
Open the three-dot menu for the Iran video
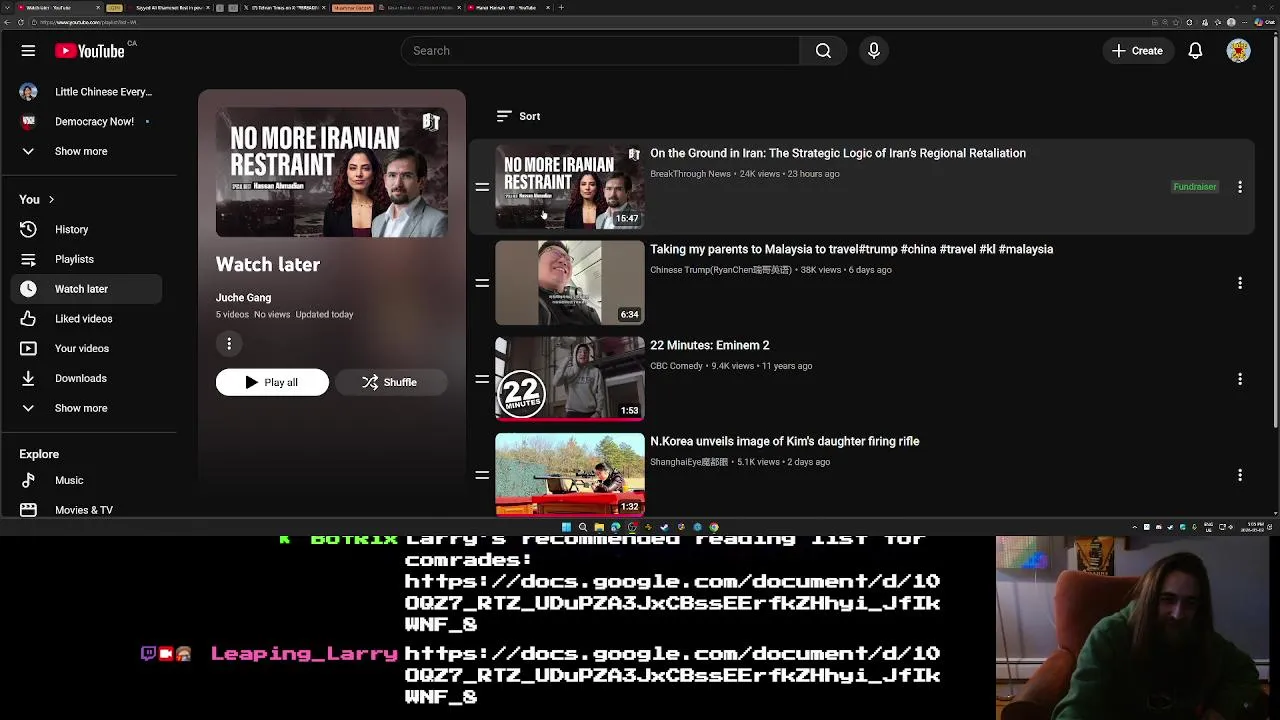[x=1240, y=187]
